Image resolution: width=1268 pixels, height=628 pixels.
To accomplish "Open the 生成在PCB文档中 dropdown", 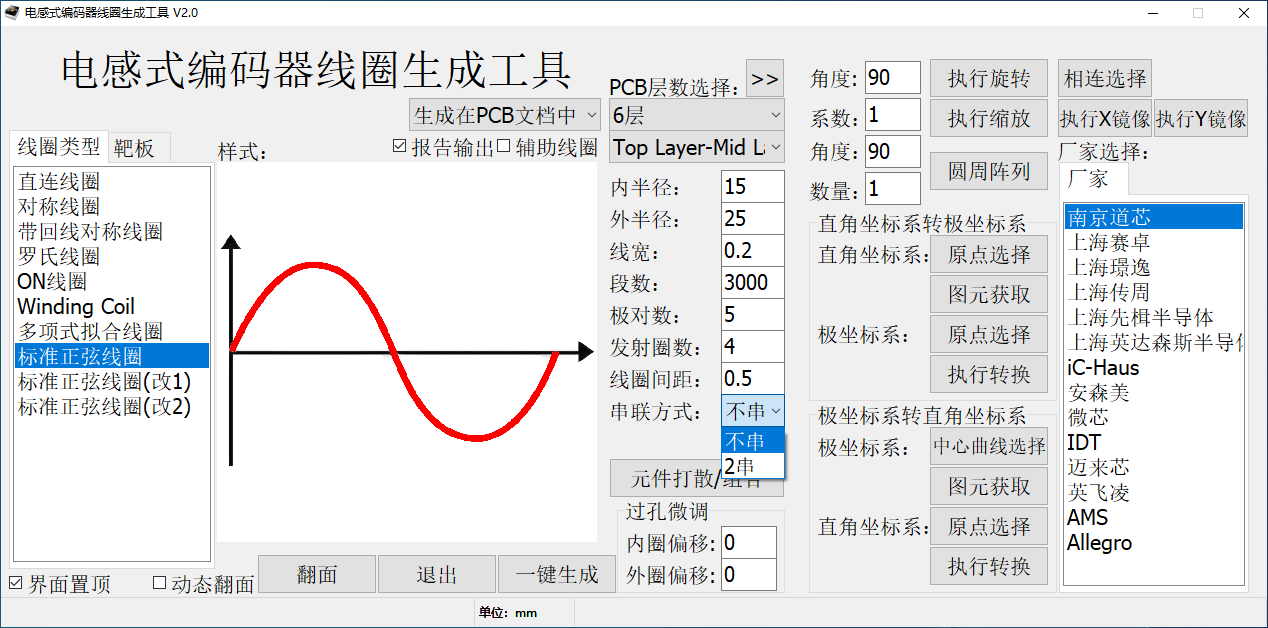I will 504,115.
